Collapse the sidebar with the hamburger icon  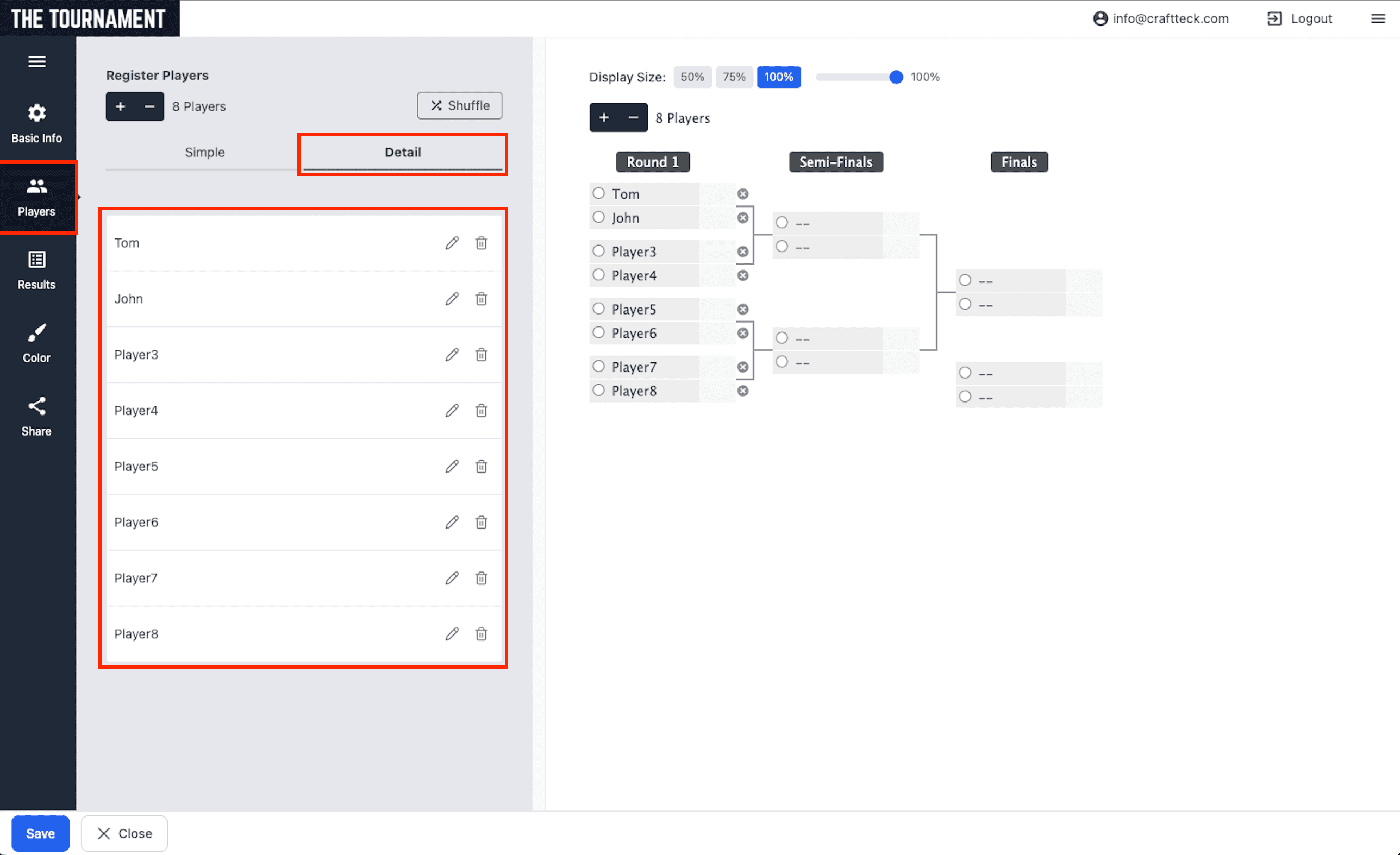[x=37, y=61]
